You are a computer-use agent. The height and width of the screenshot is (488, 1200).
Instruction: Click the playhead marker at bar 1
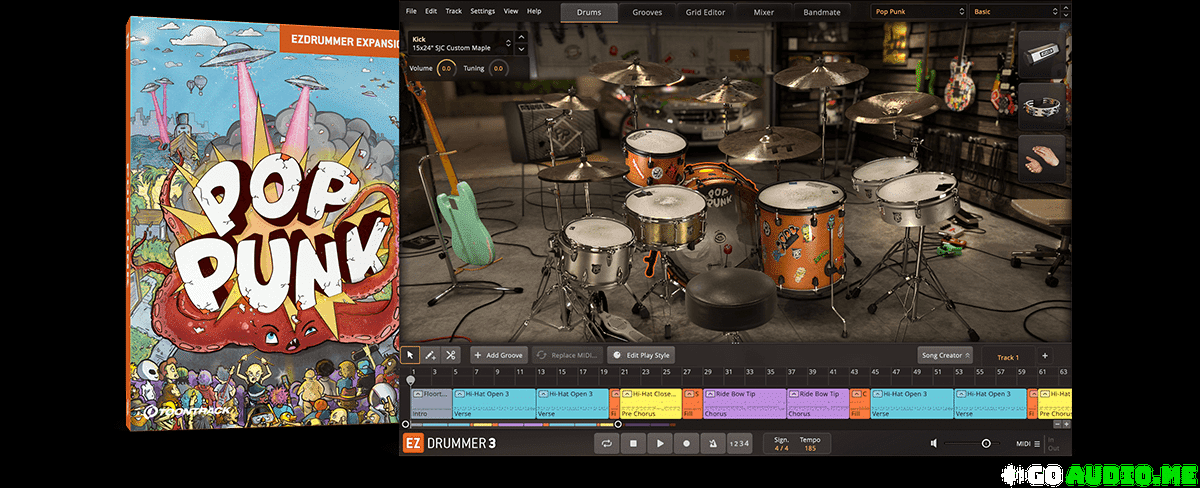tap(410, 381)
